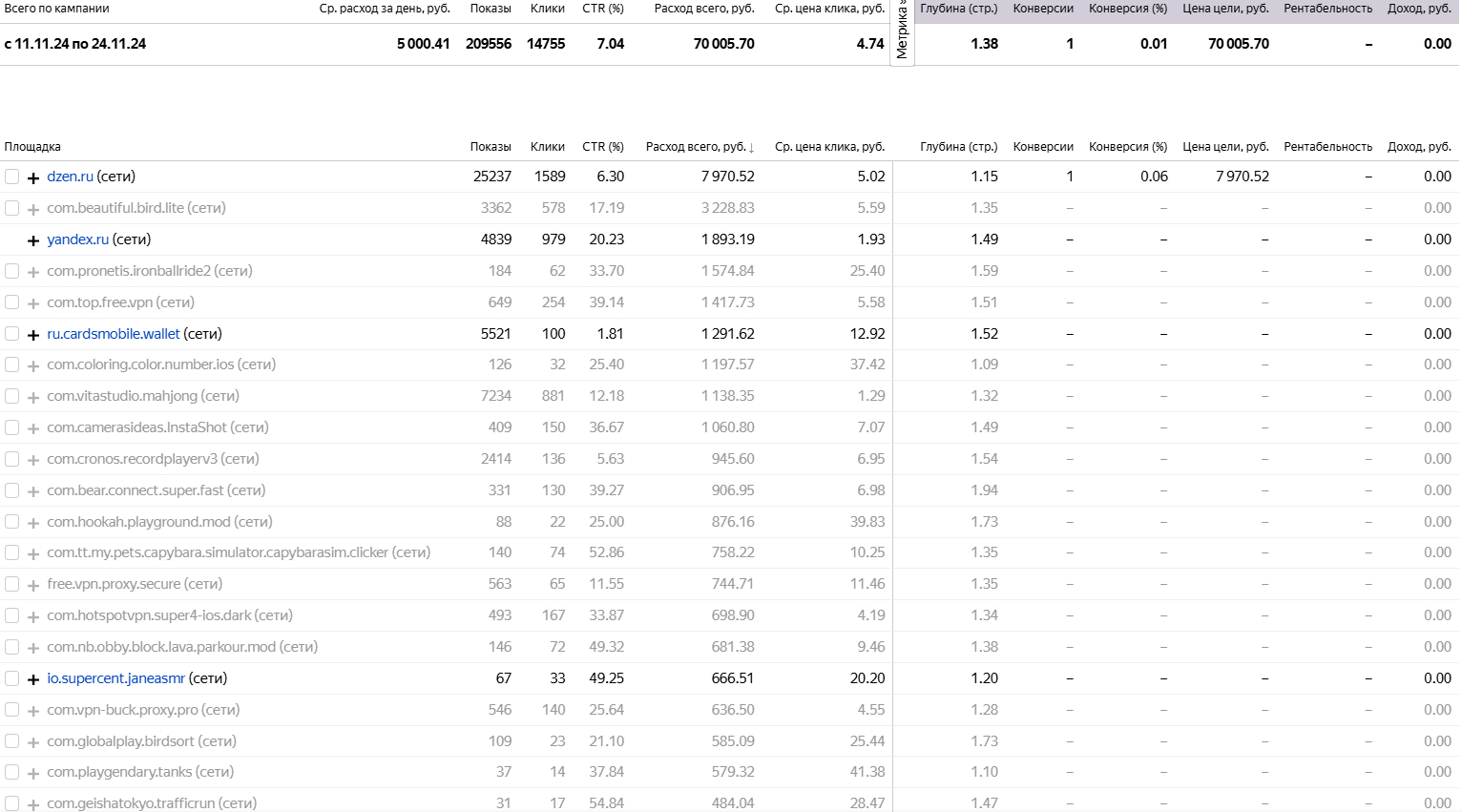1462x812 pixels.
Task: Expand the com.playgendary.tanks row
Action: pyautogui.click(x=33, y=773)
